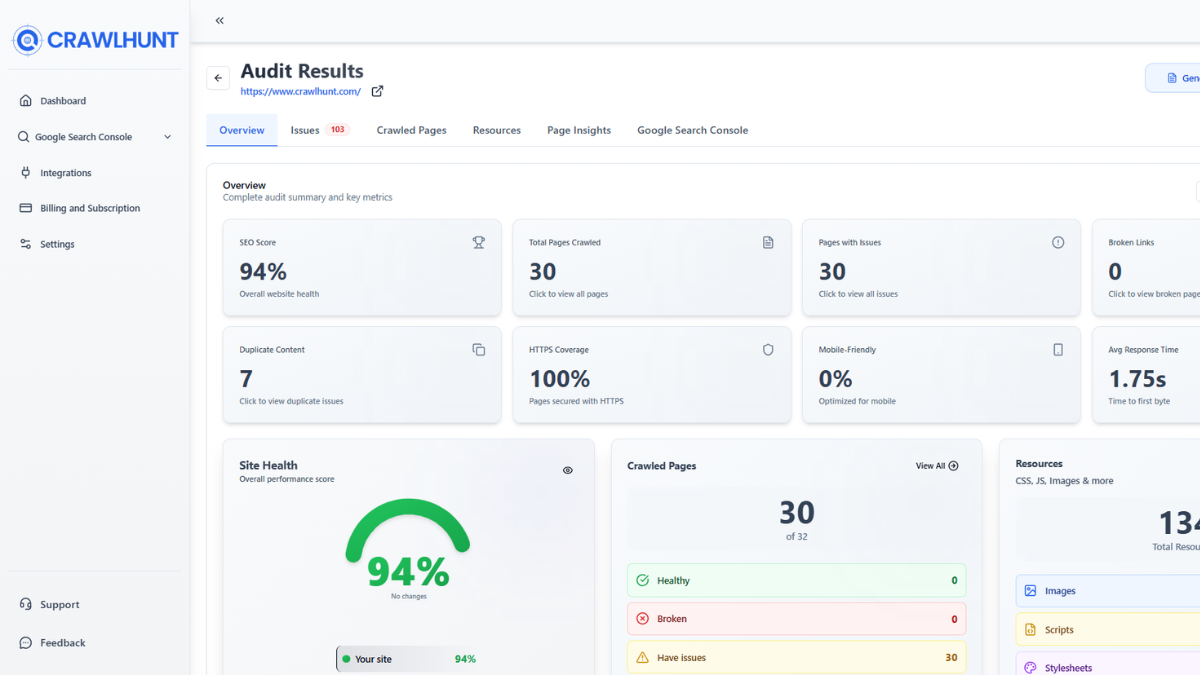This screenshot has width=1200, height=675.
Task: Click the X circle icon in Broken row
Action: tap(643, 619)
